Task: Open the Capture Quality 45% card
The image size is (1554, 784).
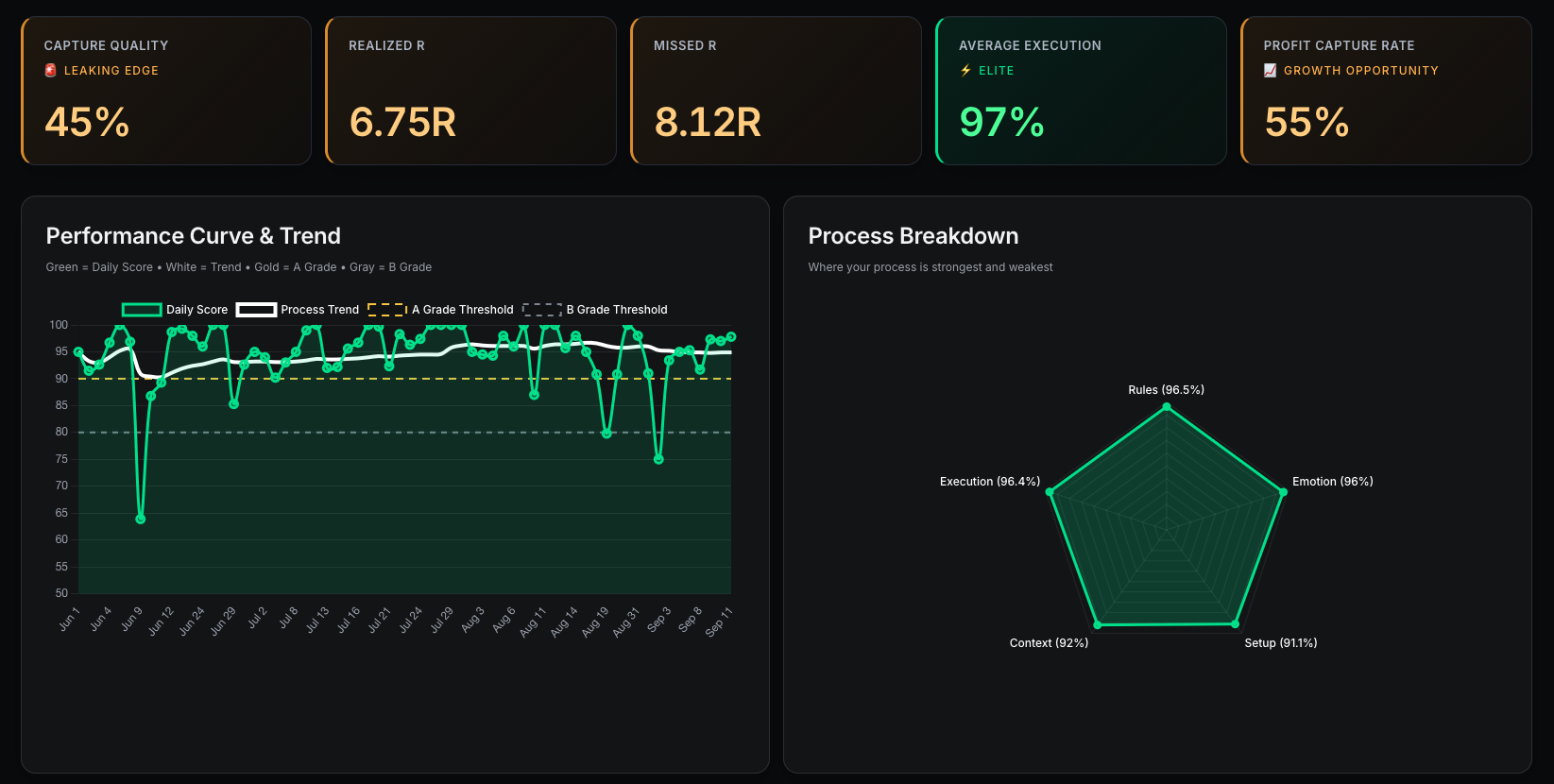Action: 166,91
